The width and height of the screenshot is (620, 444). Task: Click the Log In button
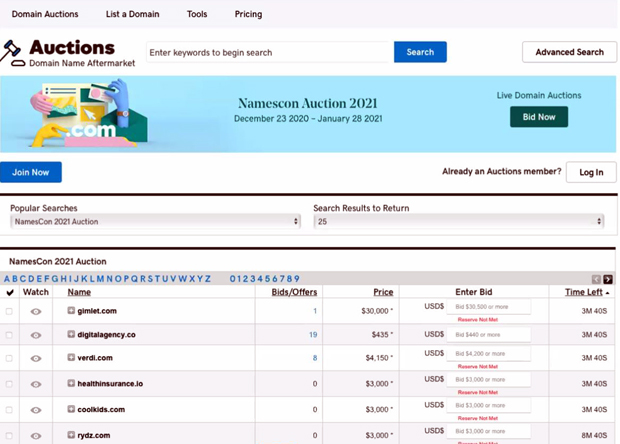[x=591, y=172]
